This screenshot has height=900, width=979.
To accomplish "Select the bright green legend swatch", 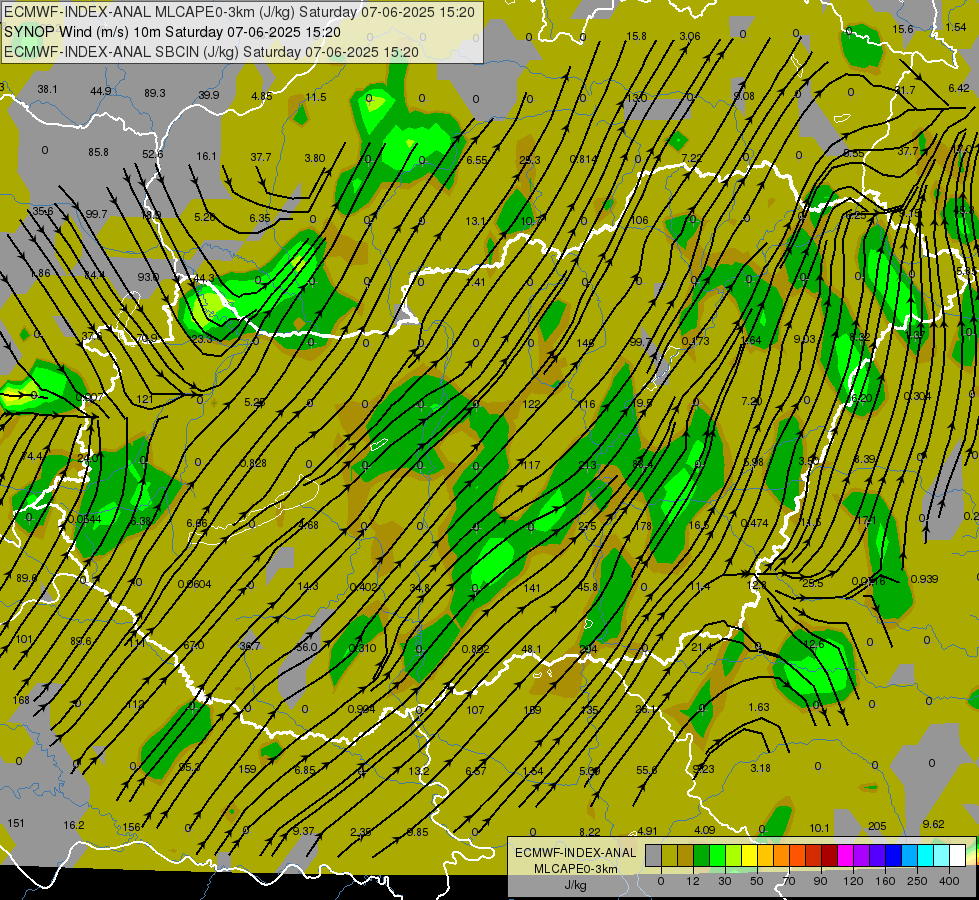I will click(717, 856).
